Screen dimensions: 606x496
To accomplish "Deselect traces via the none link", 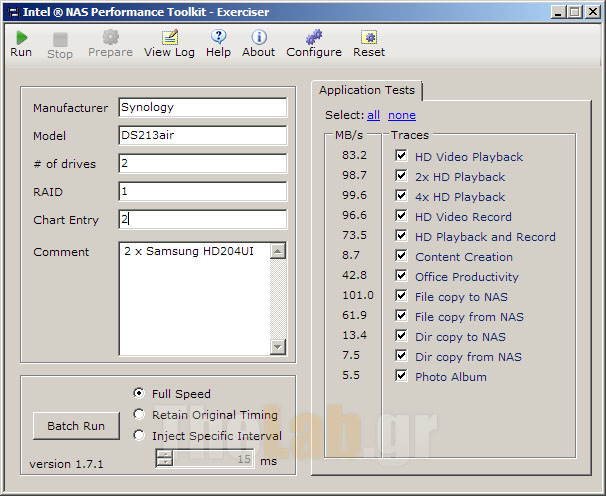I will click(x=402, y=115).
